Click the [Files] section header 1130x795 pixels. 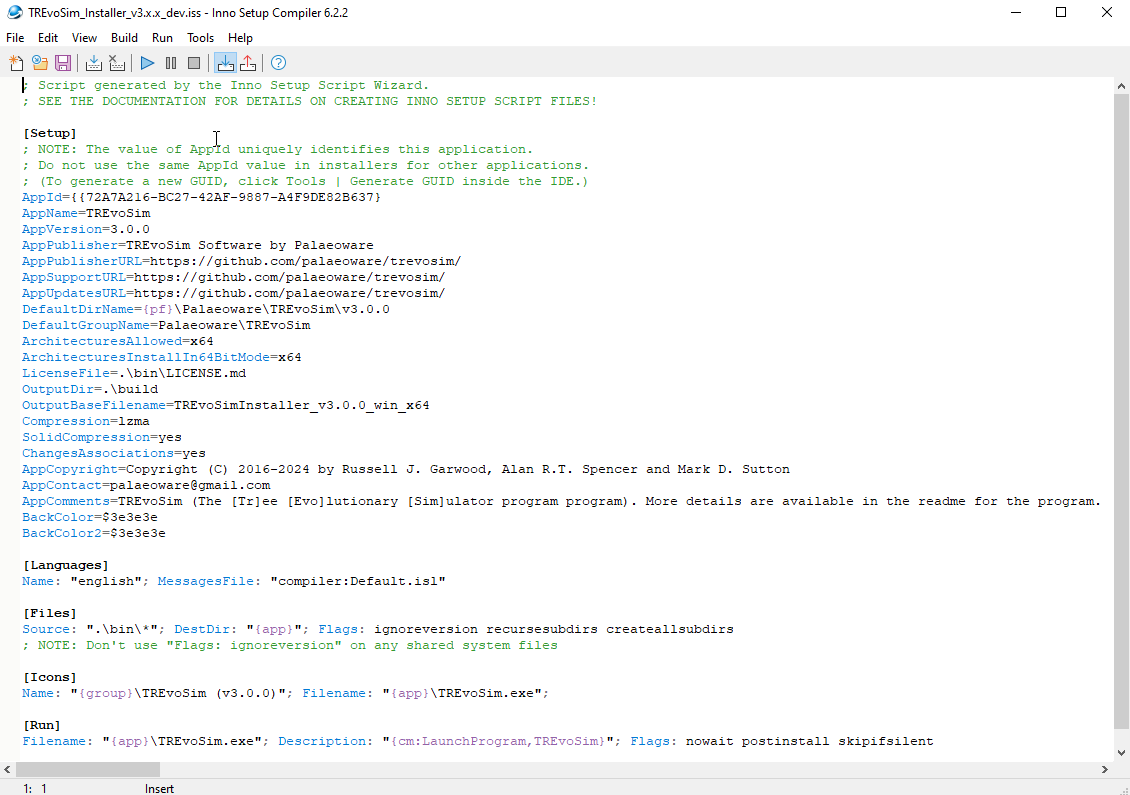(50, 613)
